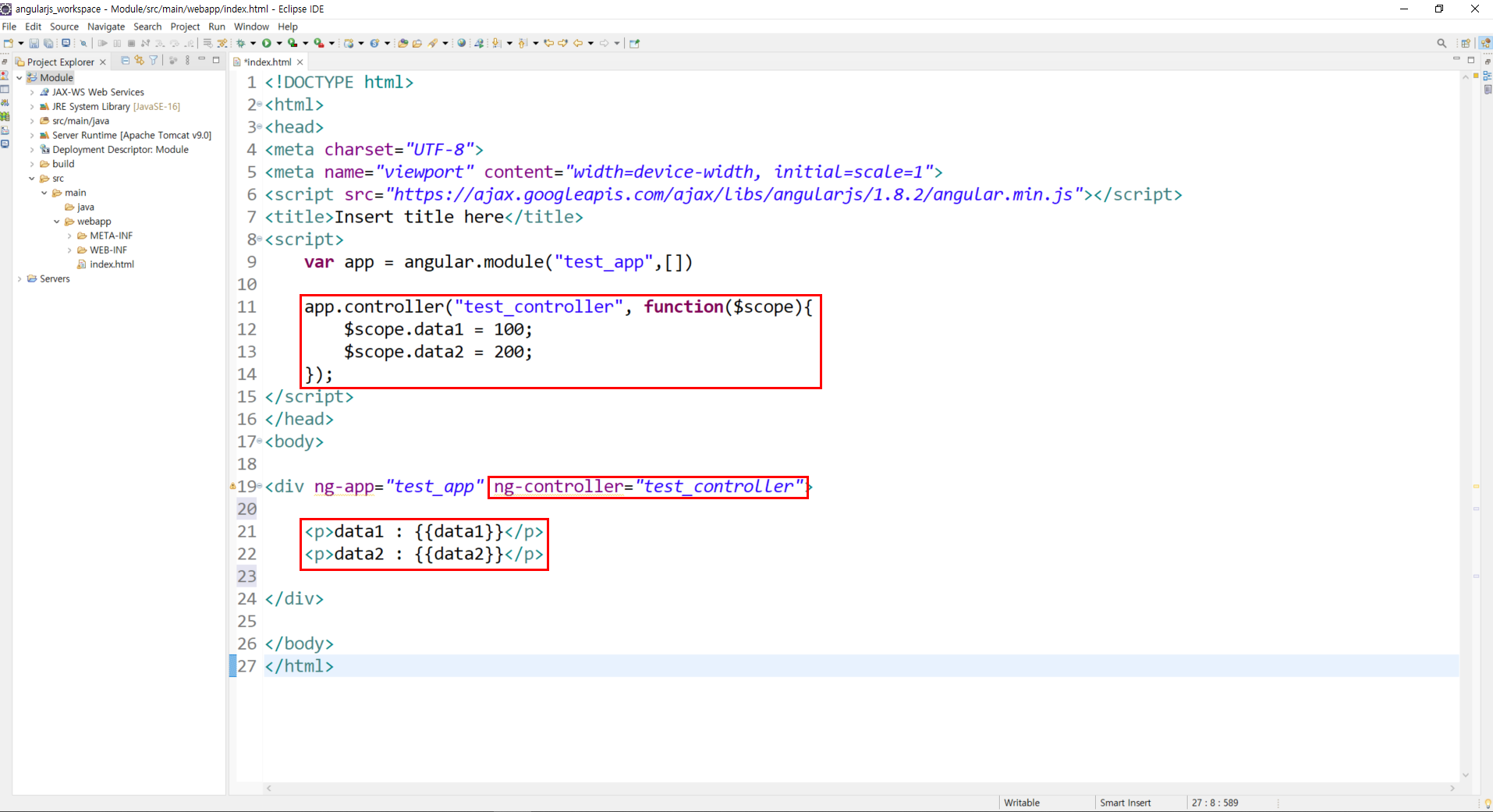Open the Back history dropdown arrow
This screenshot has height=812, width=1493.
(x=590, y=44)
